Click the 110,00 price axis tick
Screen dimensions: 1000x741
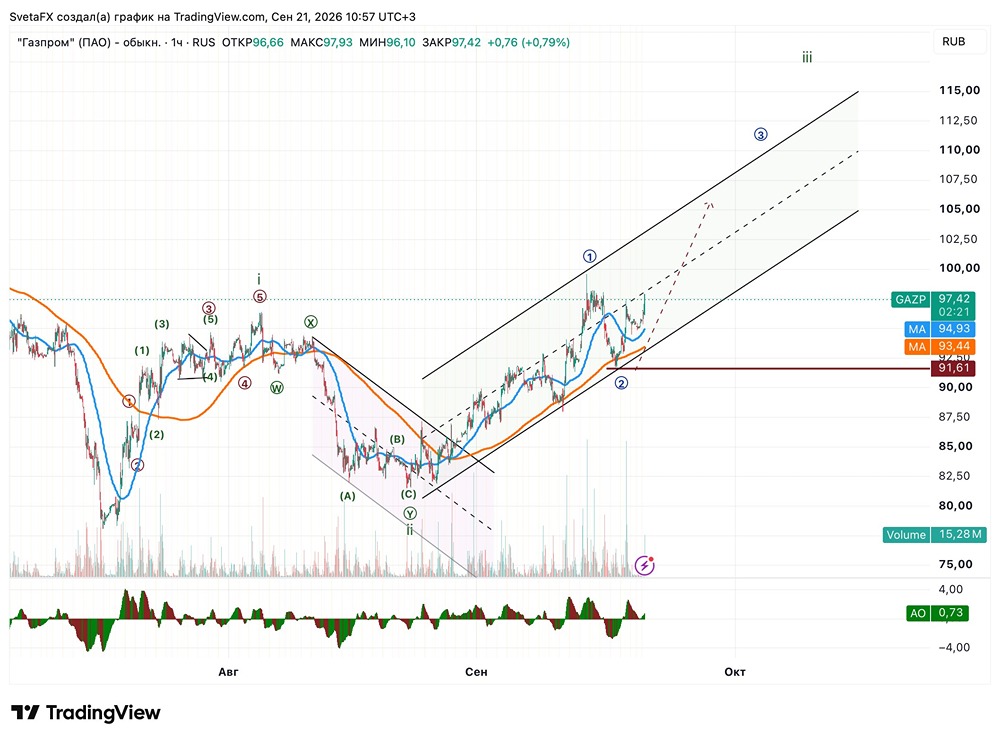[x=959, y=150]
